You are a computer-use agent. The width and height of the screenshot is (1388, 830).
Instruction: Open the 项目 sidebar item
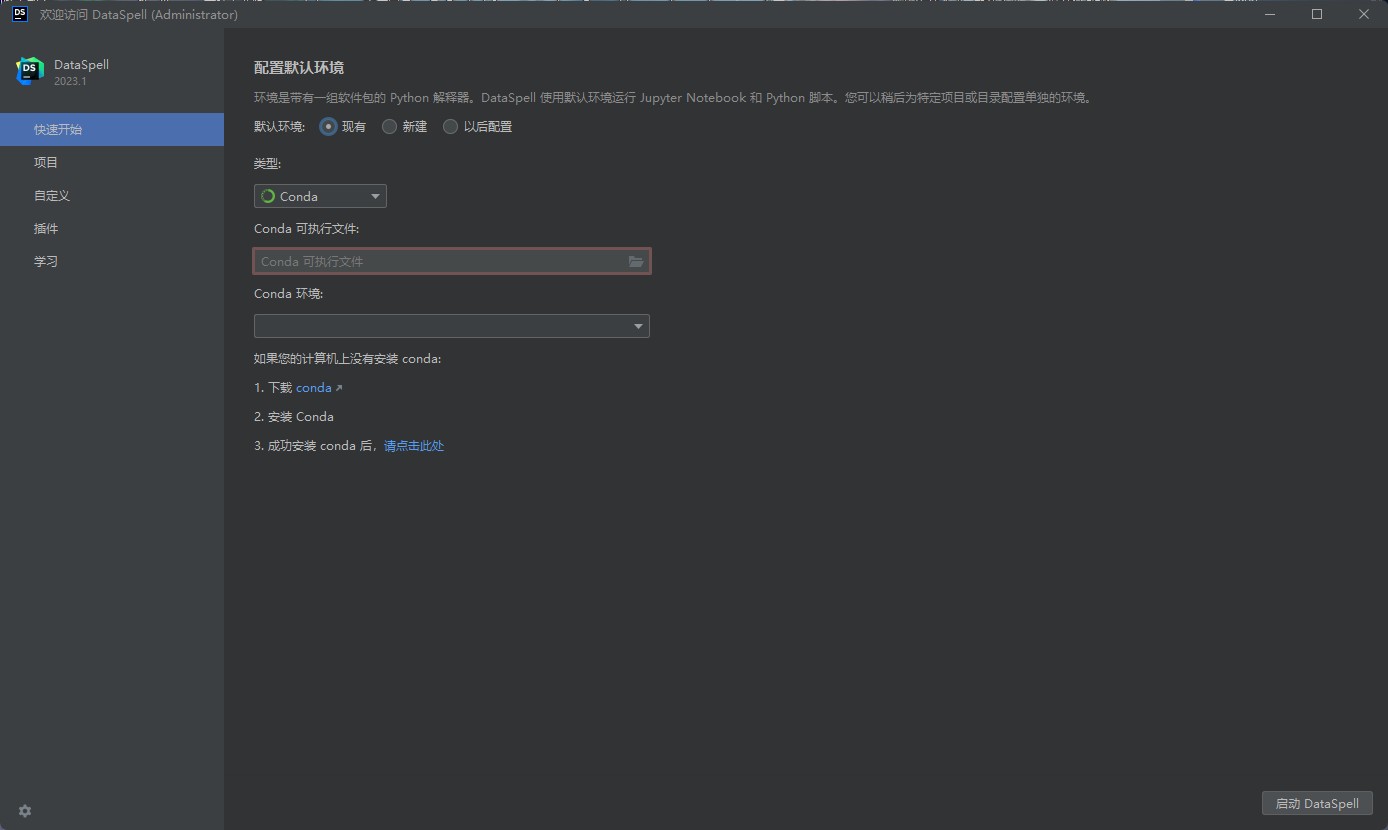pyautogui.click(x=112, y=162)
